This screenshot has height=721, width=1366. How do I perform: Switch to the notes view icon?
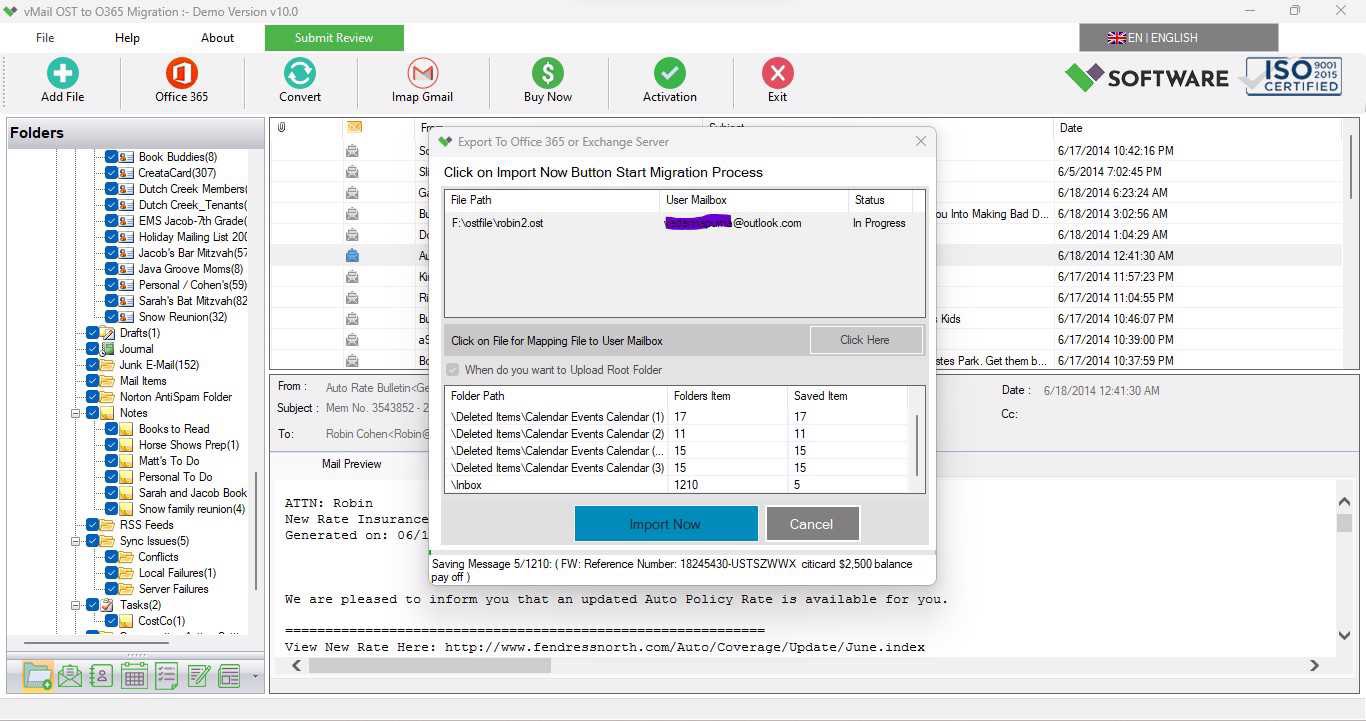pyautogui.click(x=198, y=676)
